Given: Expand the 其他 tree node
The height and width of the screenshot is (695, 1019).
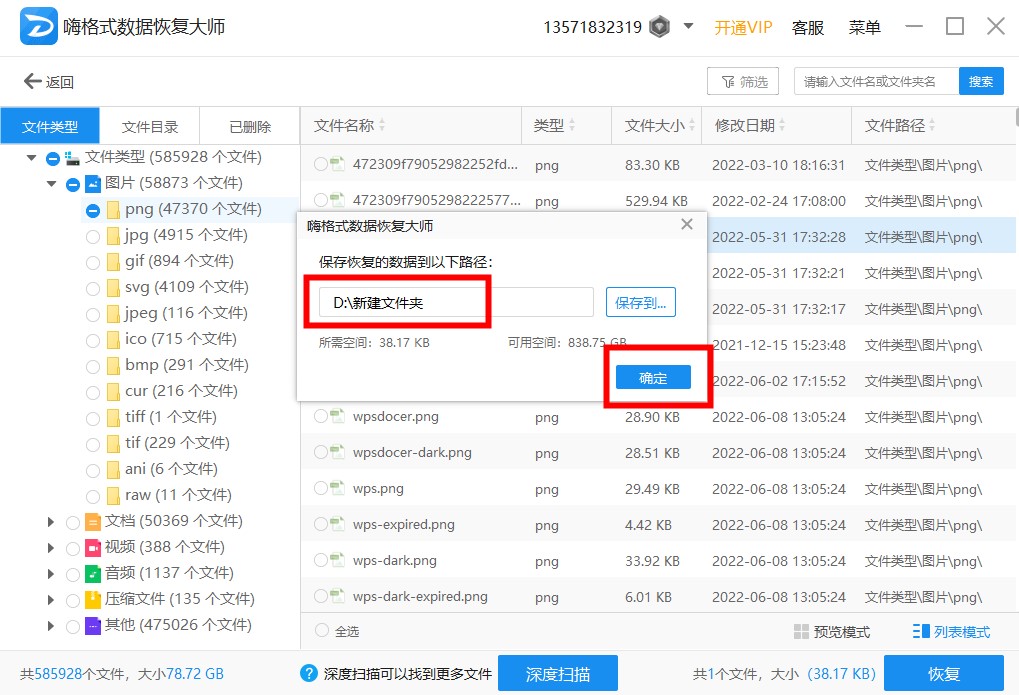Looking at the screenshot, I should pos(51,625).
